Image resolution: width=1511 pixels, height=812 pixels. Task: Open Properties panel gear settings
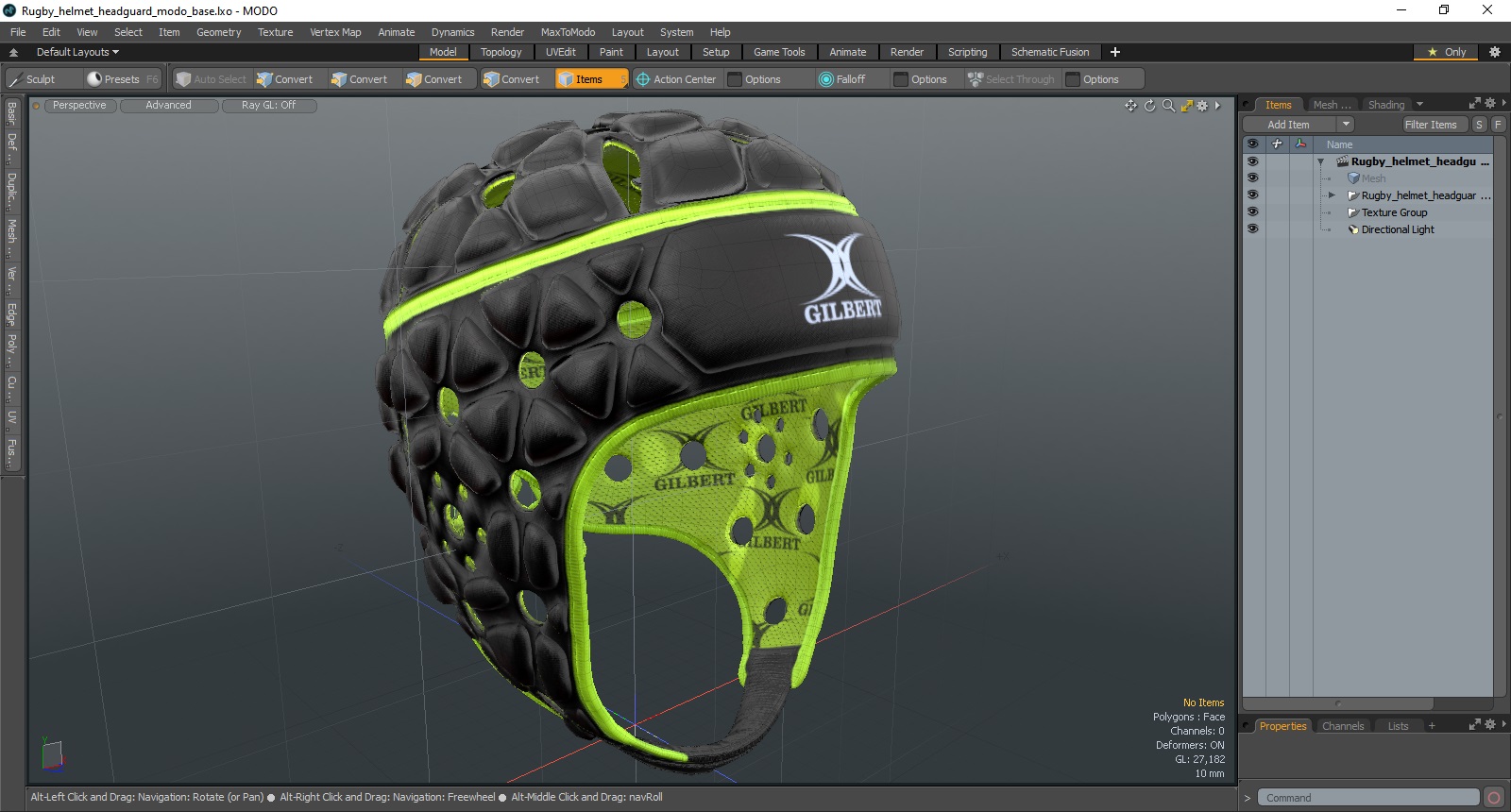[x=1490, y=724]
